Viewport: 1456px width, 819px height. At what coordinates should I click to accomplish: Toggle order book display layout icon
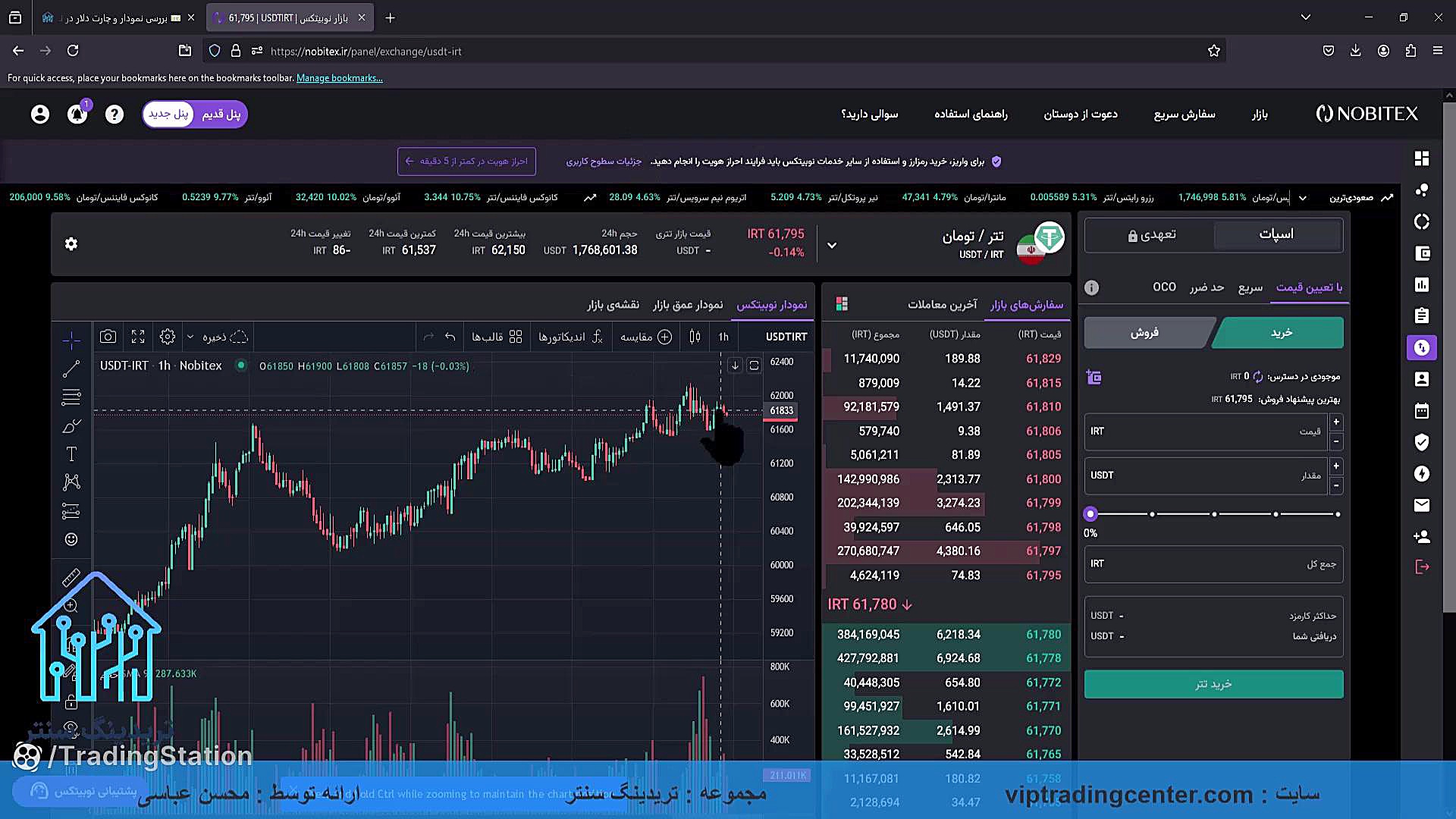click(x=841, y=304)
